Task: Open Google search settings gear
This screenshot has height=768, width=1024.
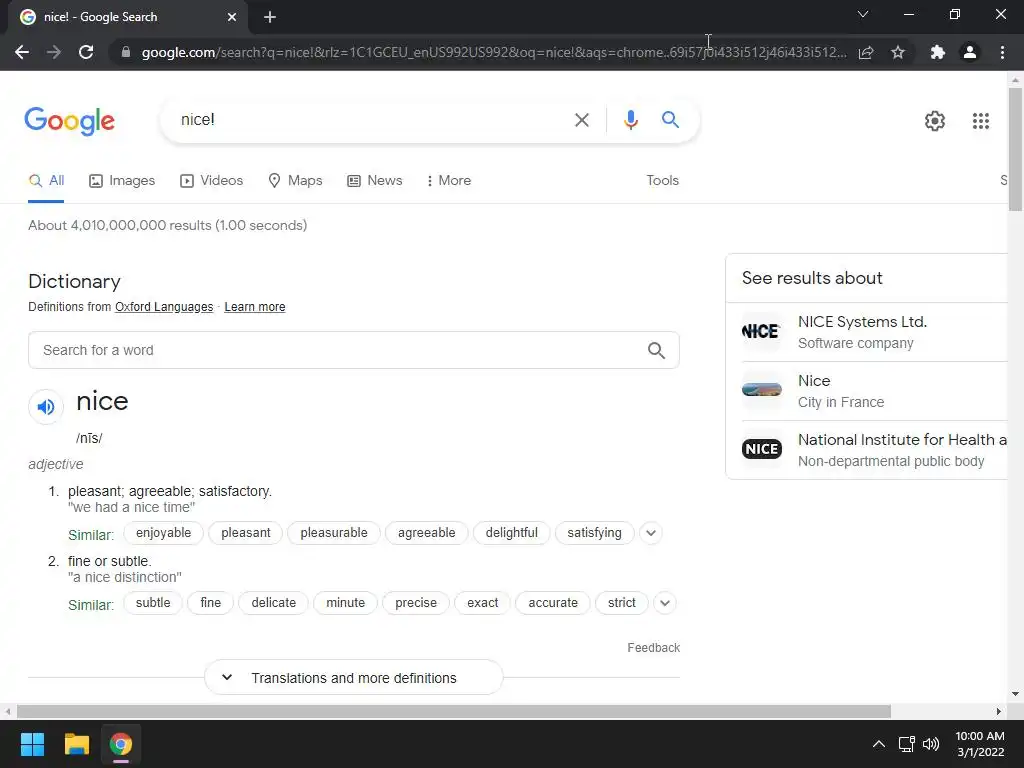Action: (935, 121)
